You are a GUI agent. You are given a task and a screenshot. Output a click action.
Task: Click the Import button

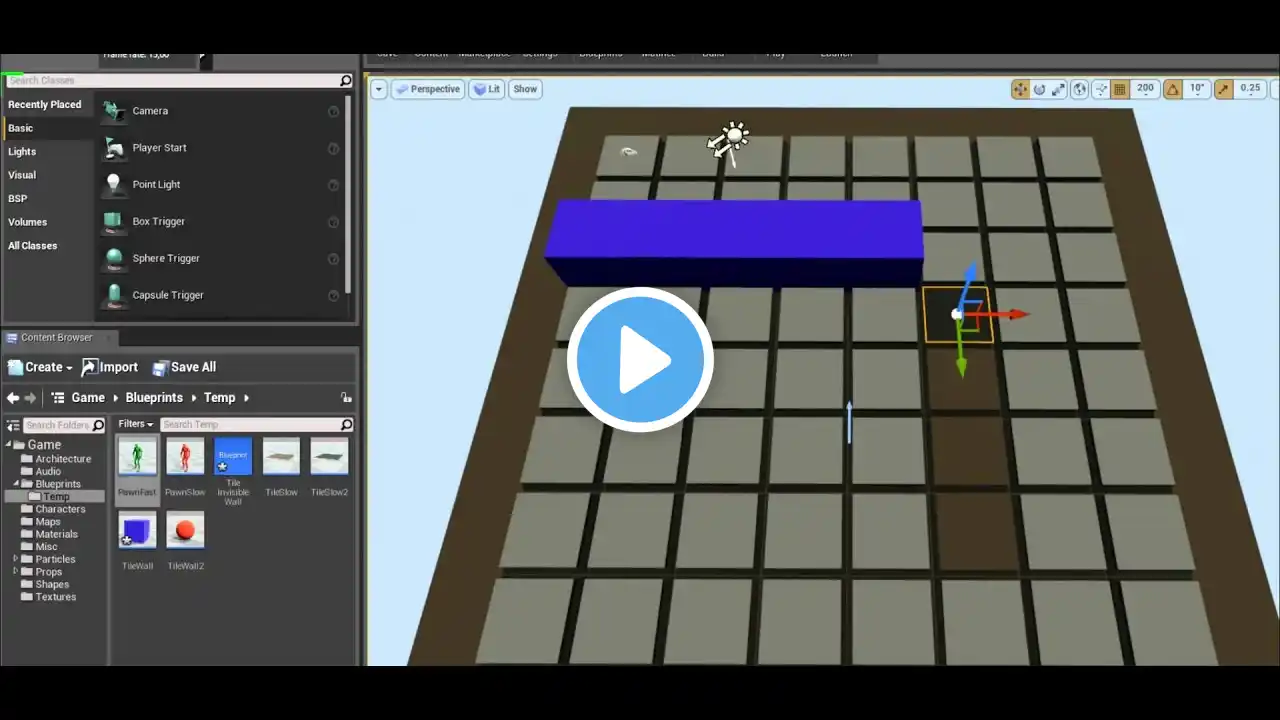point(110,367)
